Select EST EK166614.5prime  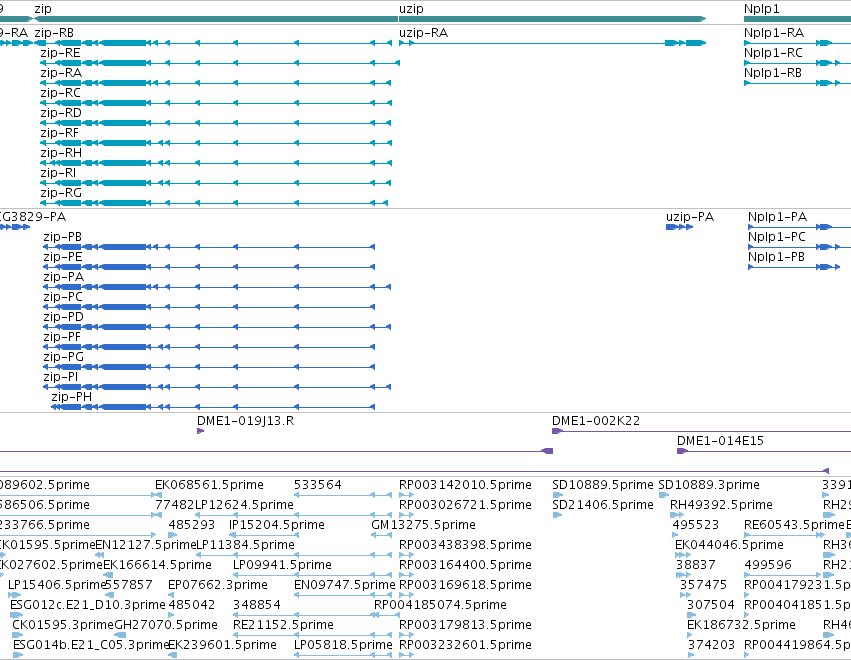coord(157,565)
